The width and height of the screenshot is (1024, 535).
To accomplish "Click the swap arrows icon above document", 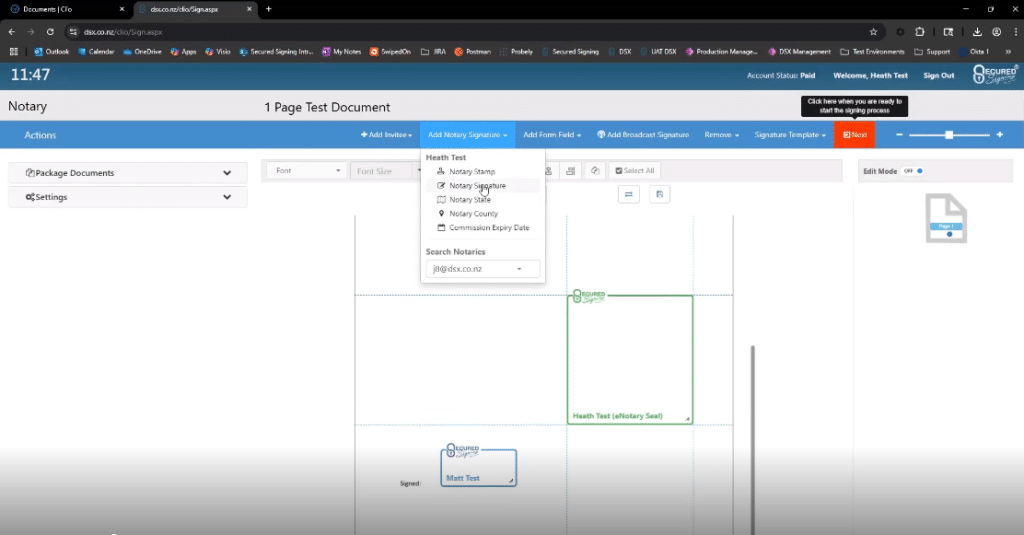I will (629, 195).
